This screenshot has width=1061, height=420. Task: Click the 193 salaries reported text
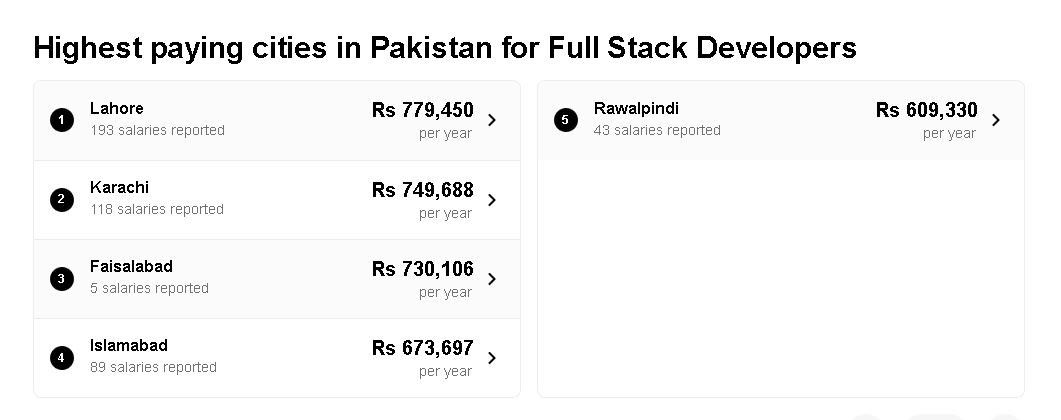[x=157, y=130]
